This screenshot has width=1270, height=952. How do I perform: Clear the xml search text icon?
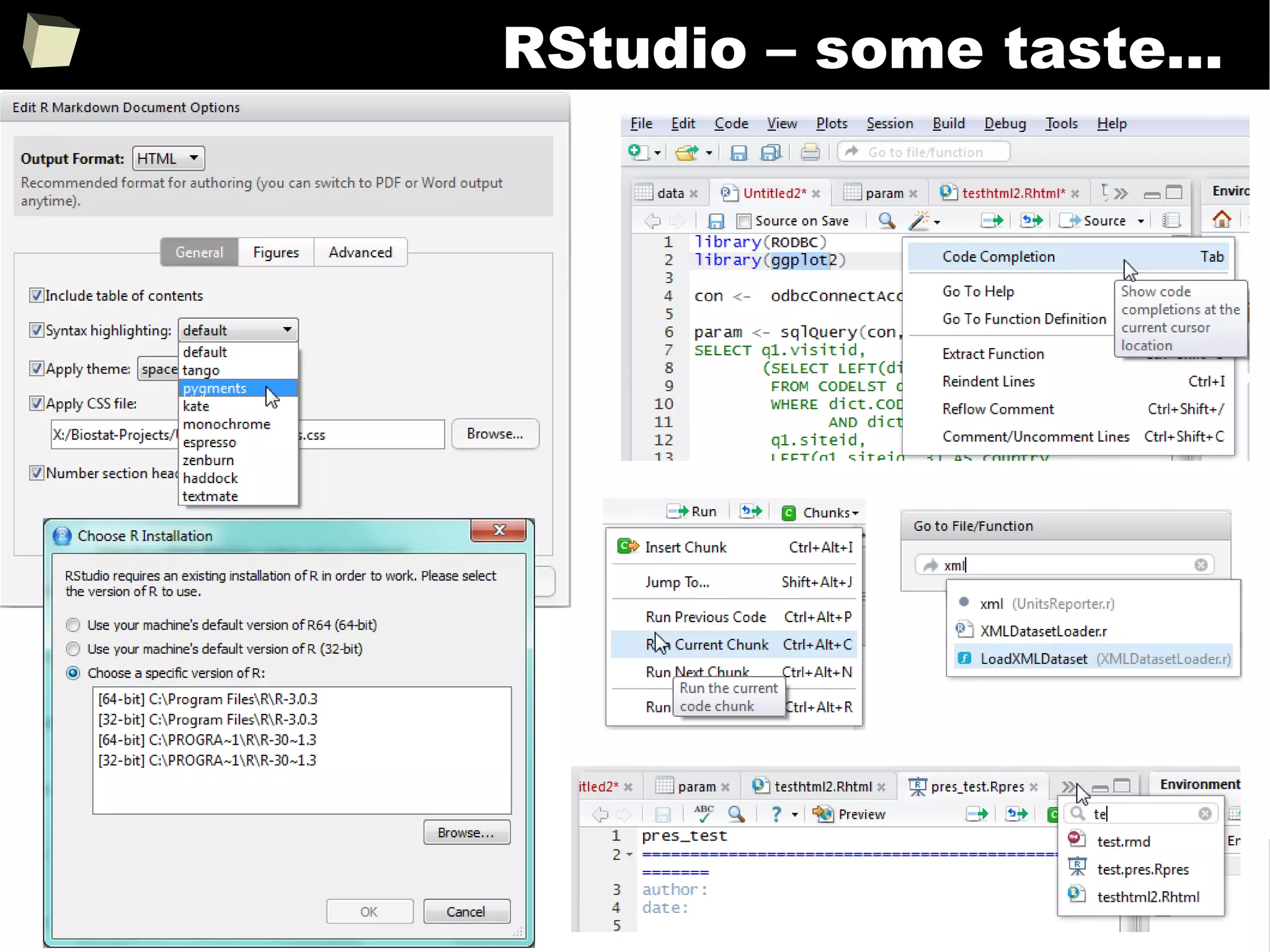(1201, 564)
